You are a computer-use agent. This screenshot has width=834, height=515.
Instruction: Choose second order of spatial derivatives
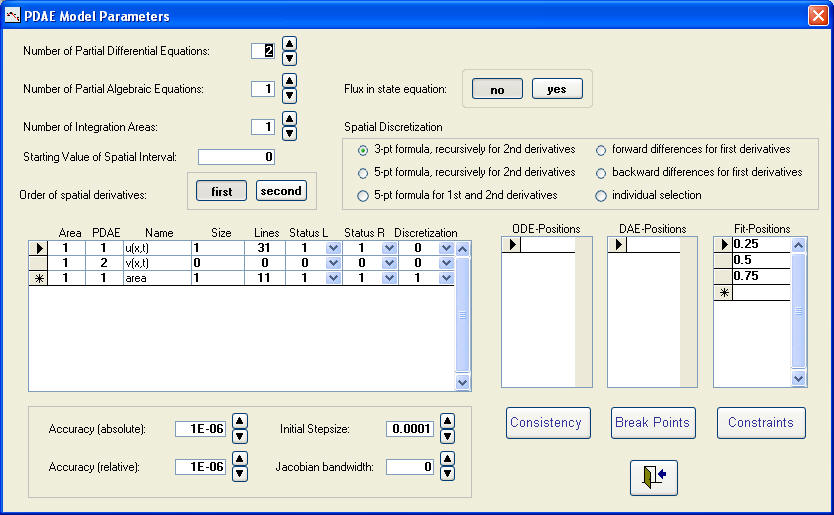click(x=281, y=191)
